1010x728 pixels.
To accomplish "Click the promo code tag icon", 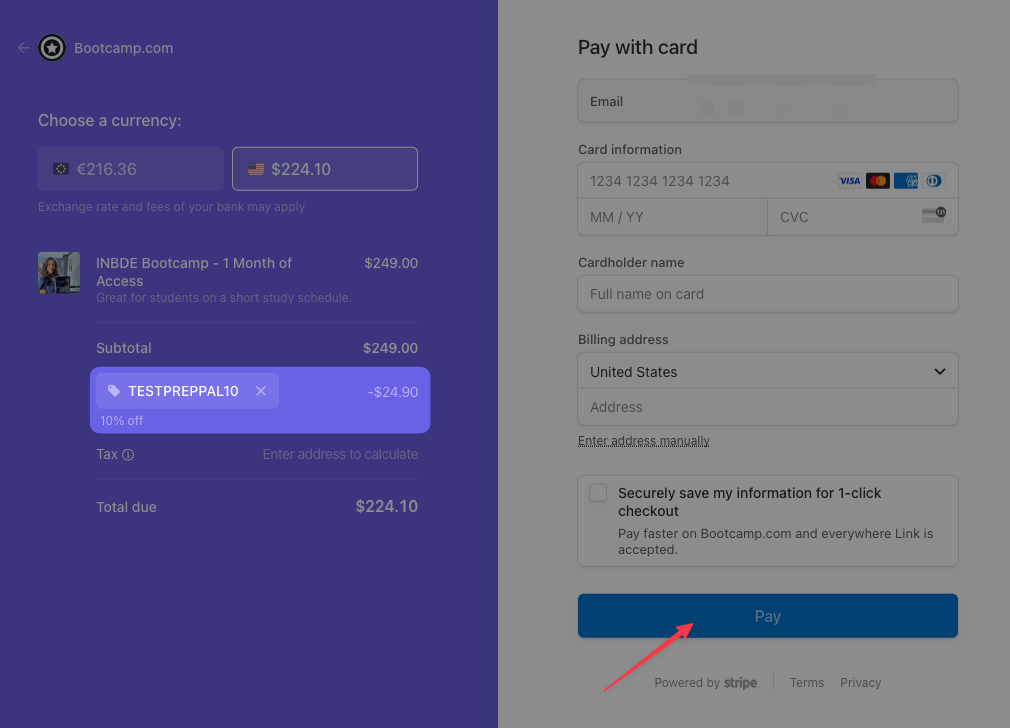I will click(x=114, y=391).
